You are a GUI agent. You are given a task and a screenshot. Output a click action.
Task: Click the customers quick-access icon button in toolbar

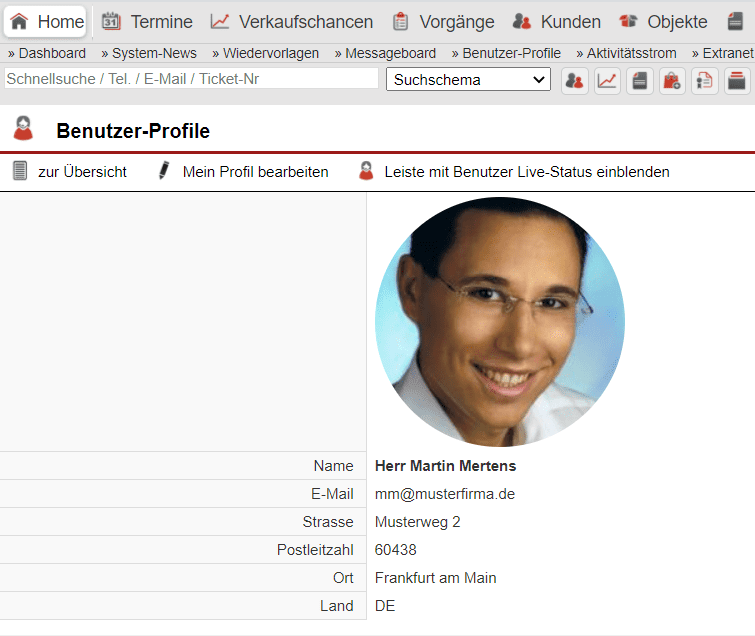coord(574,81)
